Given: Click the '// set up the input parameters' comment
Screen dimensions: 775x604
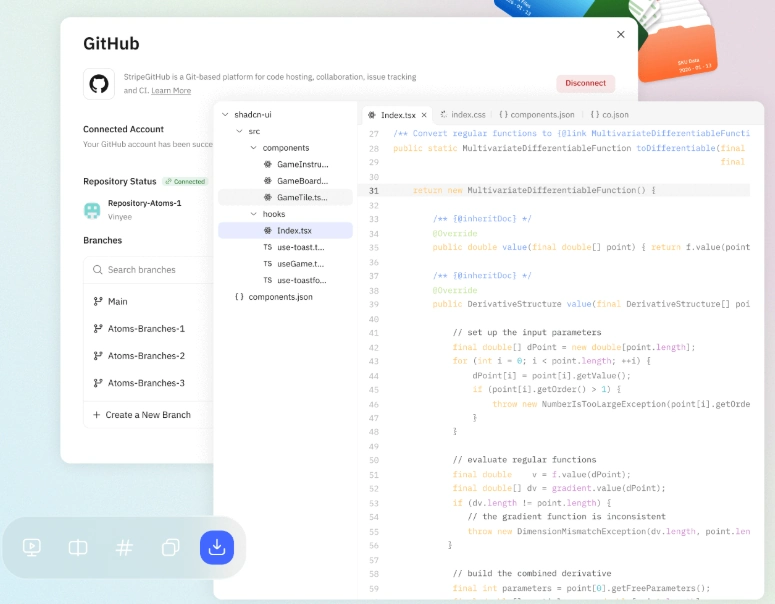Looking at the screenshot, I should click(527, 333).
